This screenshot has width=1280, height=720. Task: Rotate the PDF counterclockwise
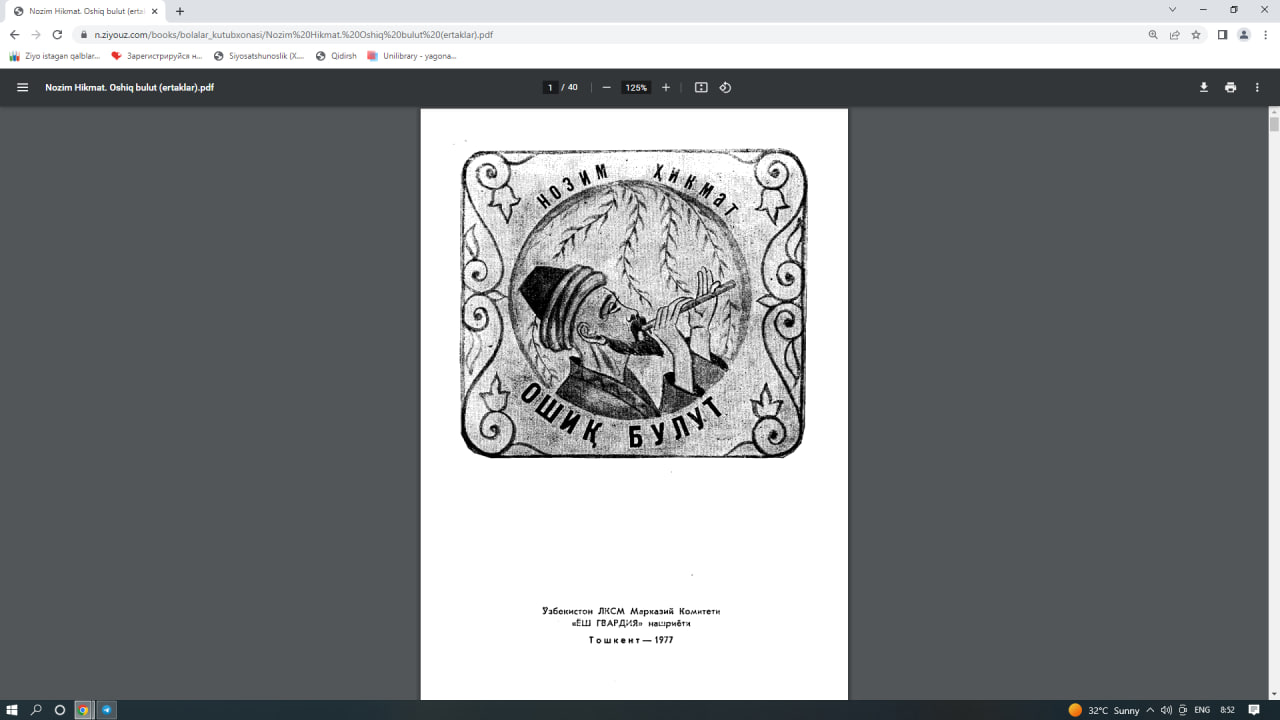[725, 87]
